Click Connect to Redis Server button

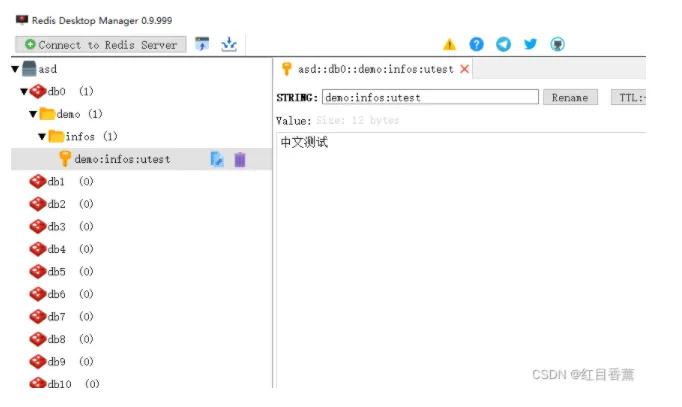tap(101, 44)
